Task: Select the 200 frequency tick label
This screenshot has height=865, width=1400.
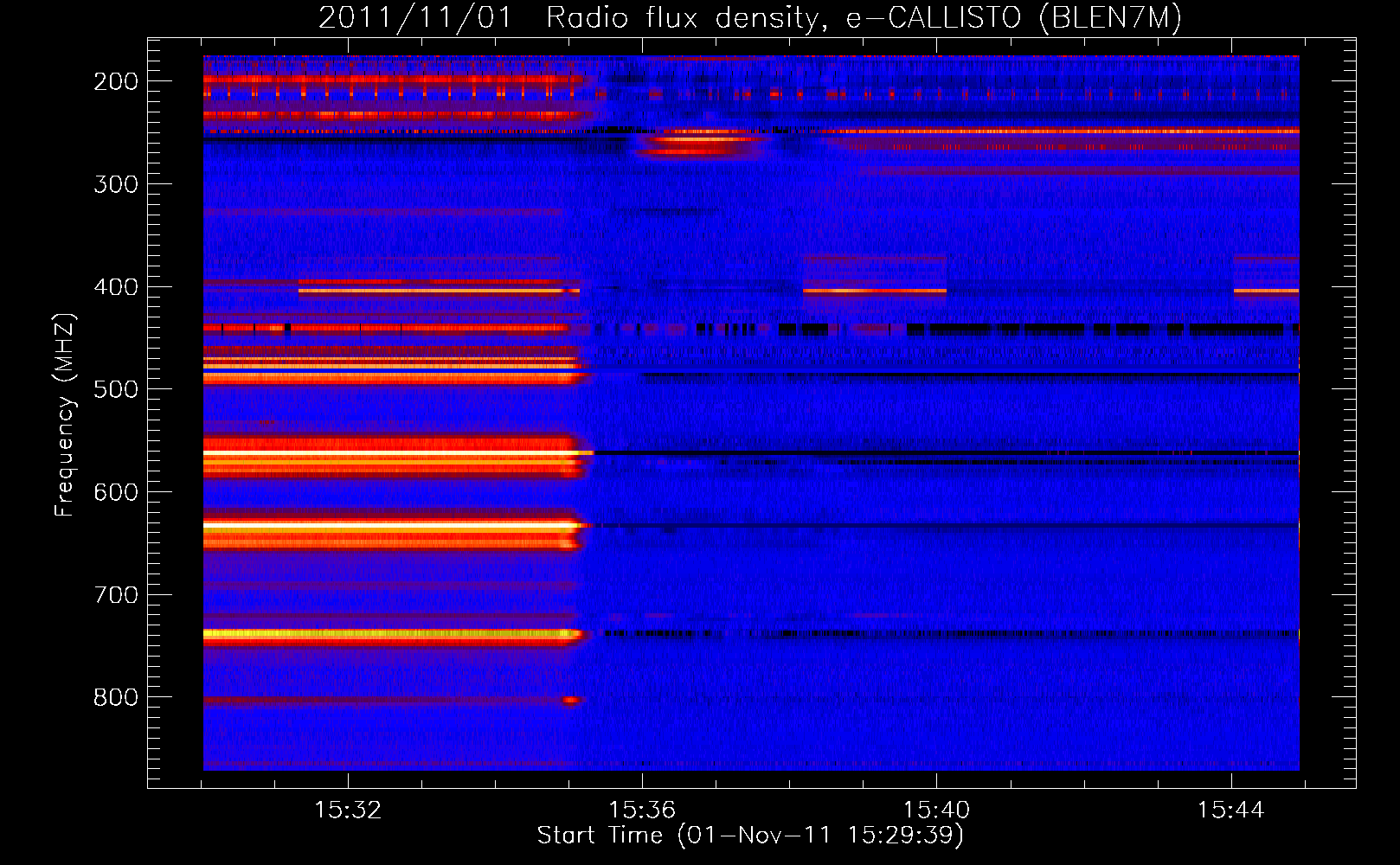Action: tap(116, 81)
